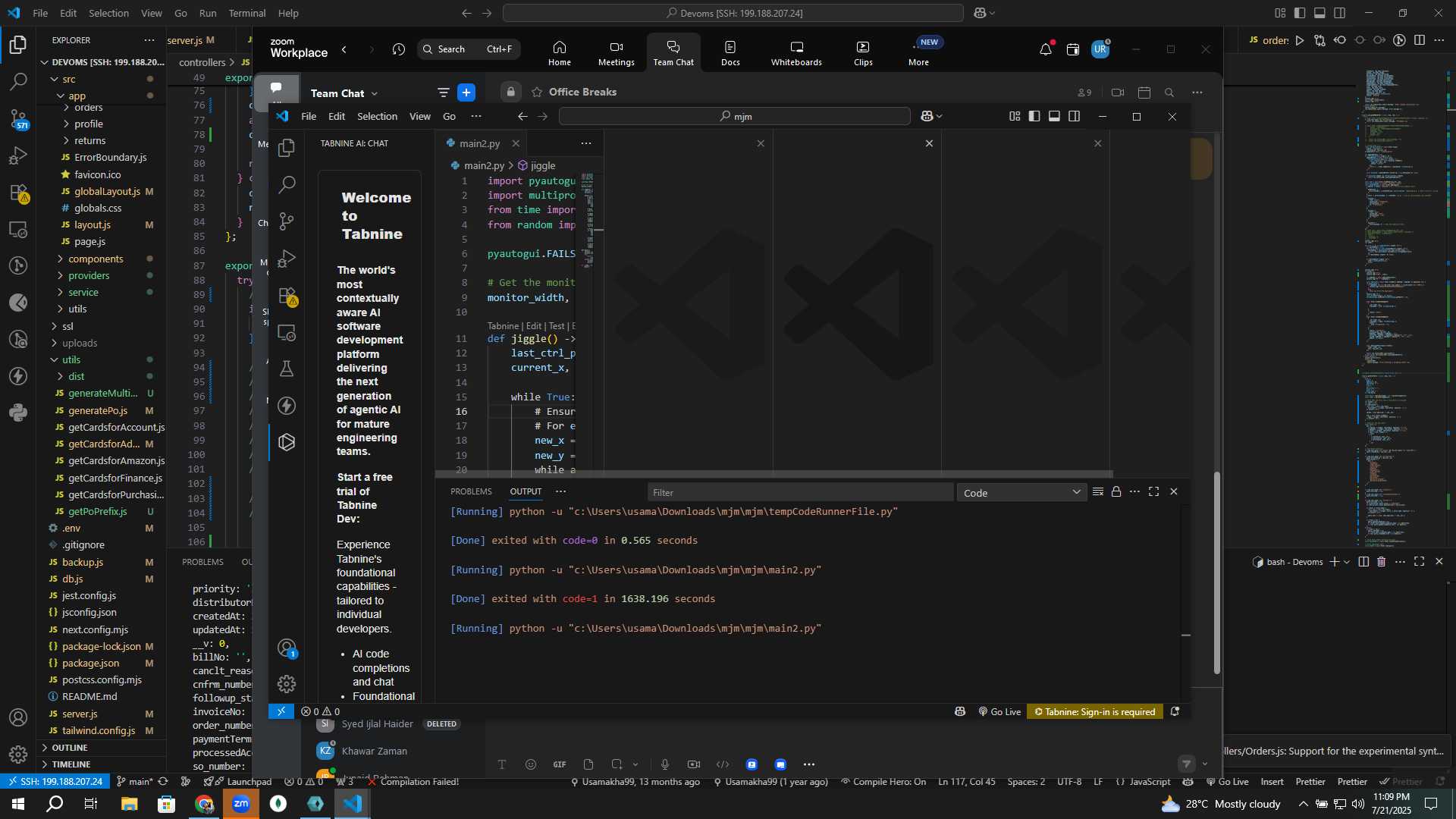Click Tabnine: Sign-in is required status item
This screenshot has width=1456, height=819.
1095,711
